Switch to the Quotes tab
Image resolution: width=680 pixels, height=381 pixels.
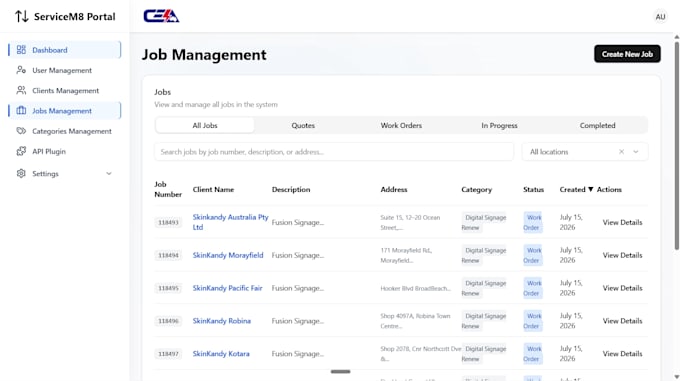tap(303, 125)
